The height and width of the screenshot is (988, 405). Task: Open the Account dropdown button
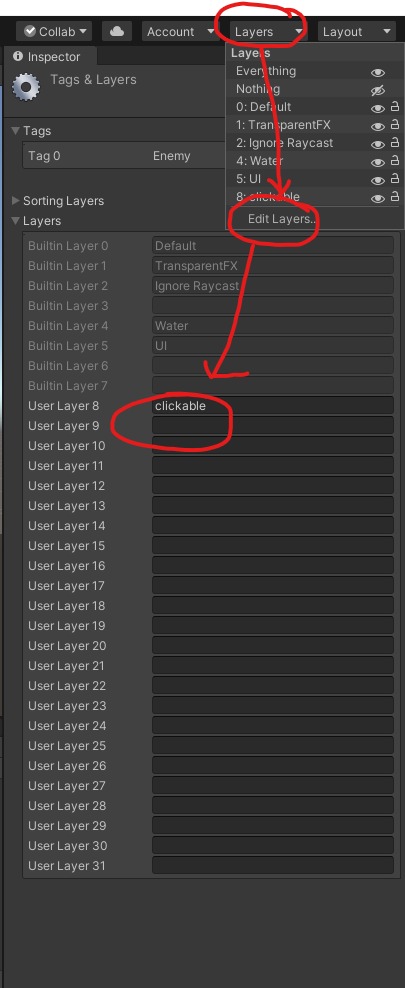180,31
